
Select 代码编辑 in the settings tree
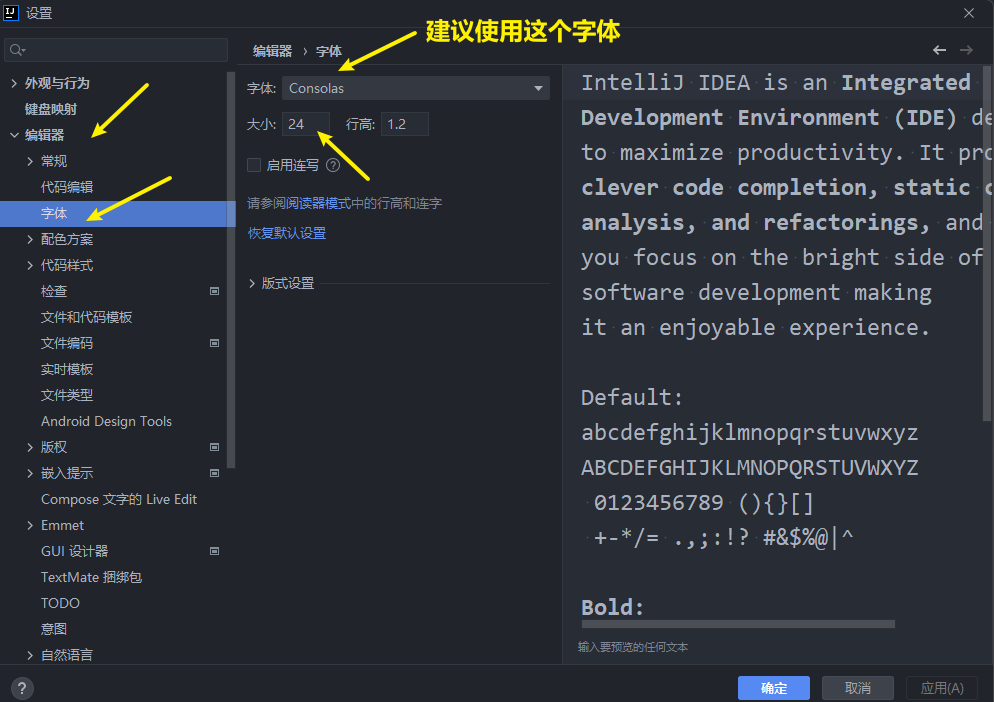[67, 187]
